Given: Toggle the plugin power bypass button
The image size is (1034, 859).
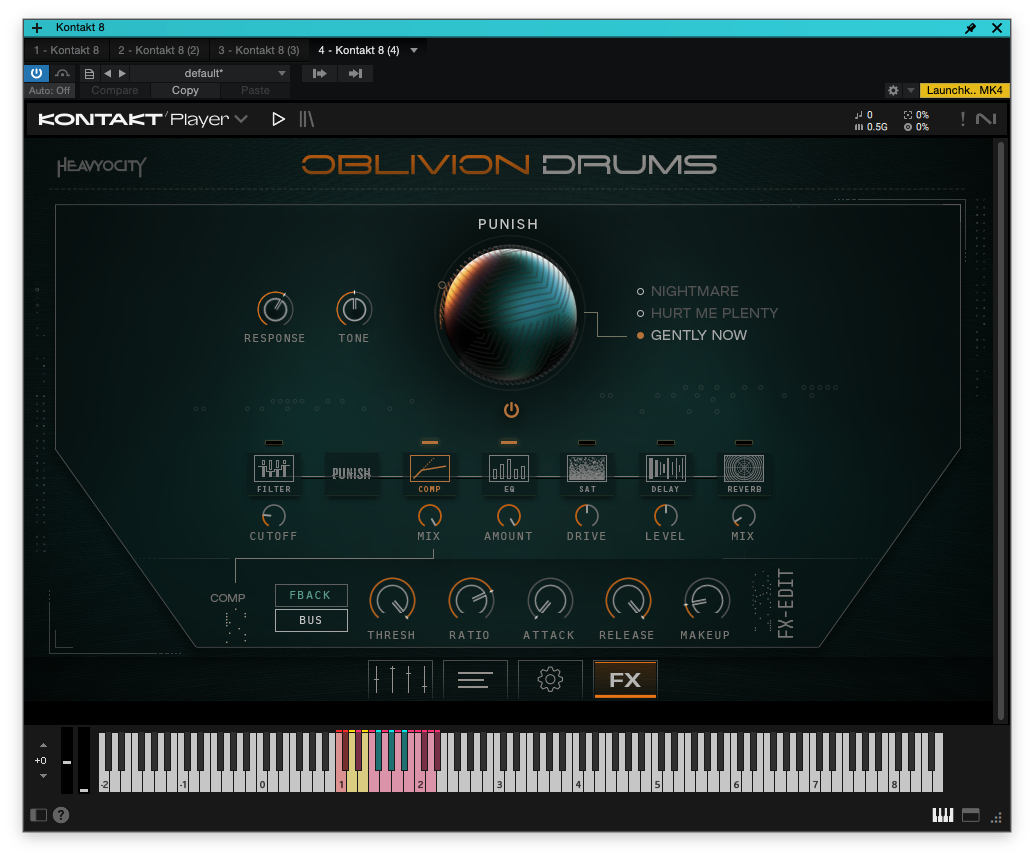Looking at the screenshot, I should pos(36,74).
